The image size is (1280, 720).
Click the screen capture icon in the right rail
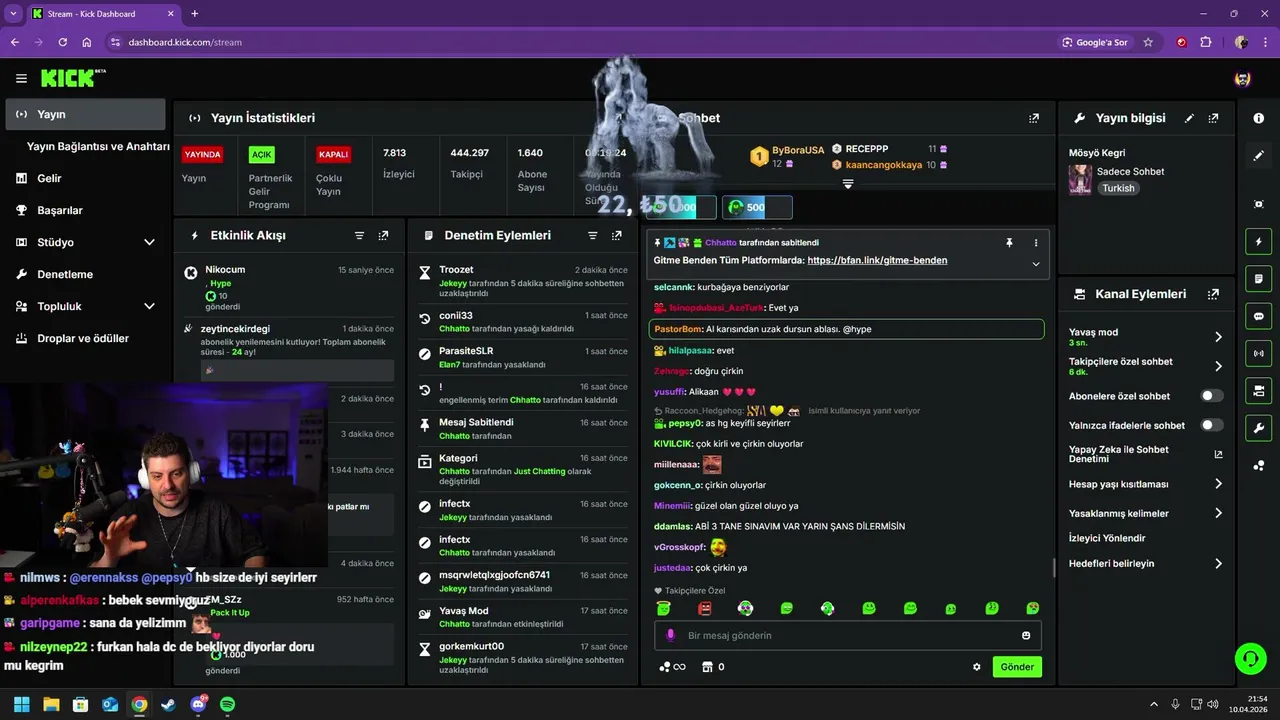click(x=1258, y=204)
